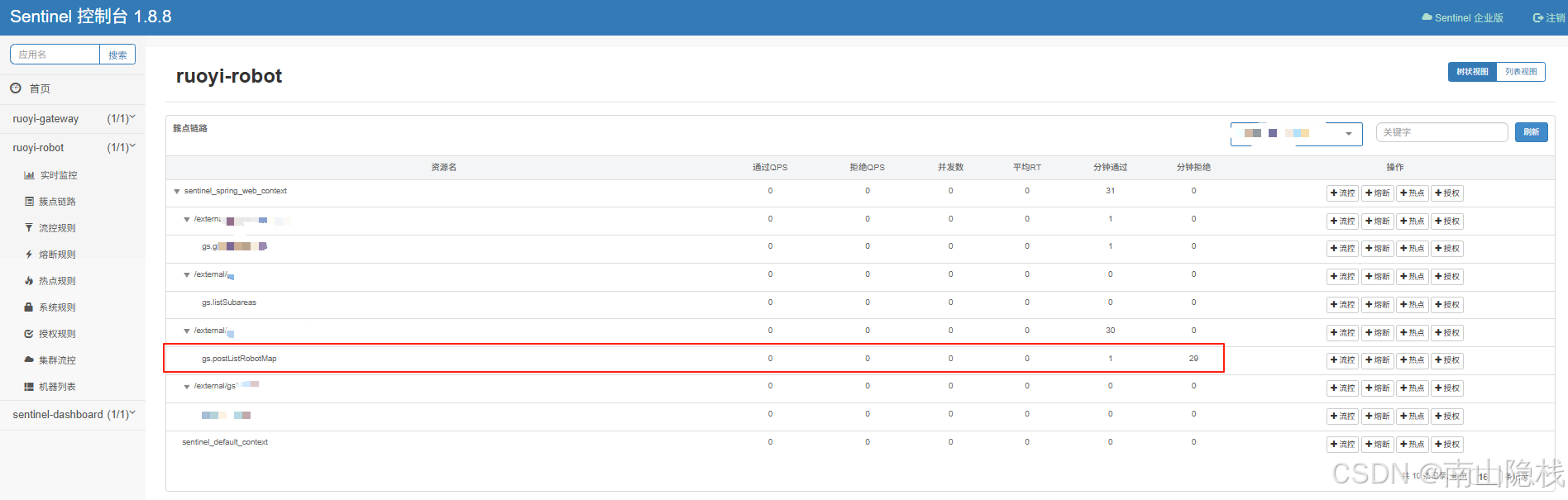Viewport: 1568px width, 500px height.
Task: Open the 首页 home icon in sidebar
Action: [16, 88]
